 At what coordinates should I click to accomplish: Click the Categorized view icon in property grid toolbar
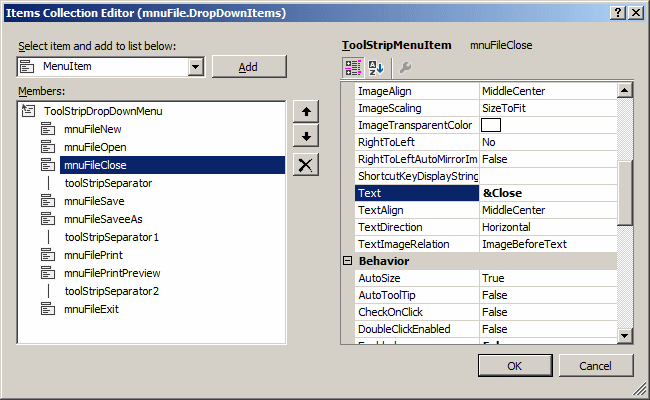click(x=353, y=68)
